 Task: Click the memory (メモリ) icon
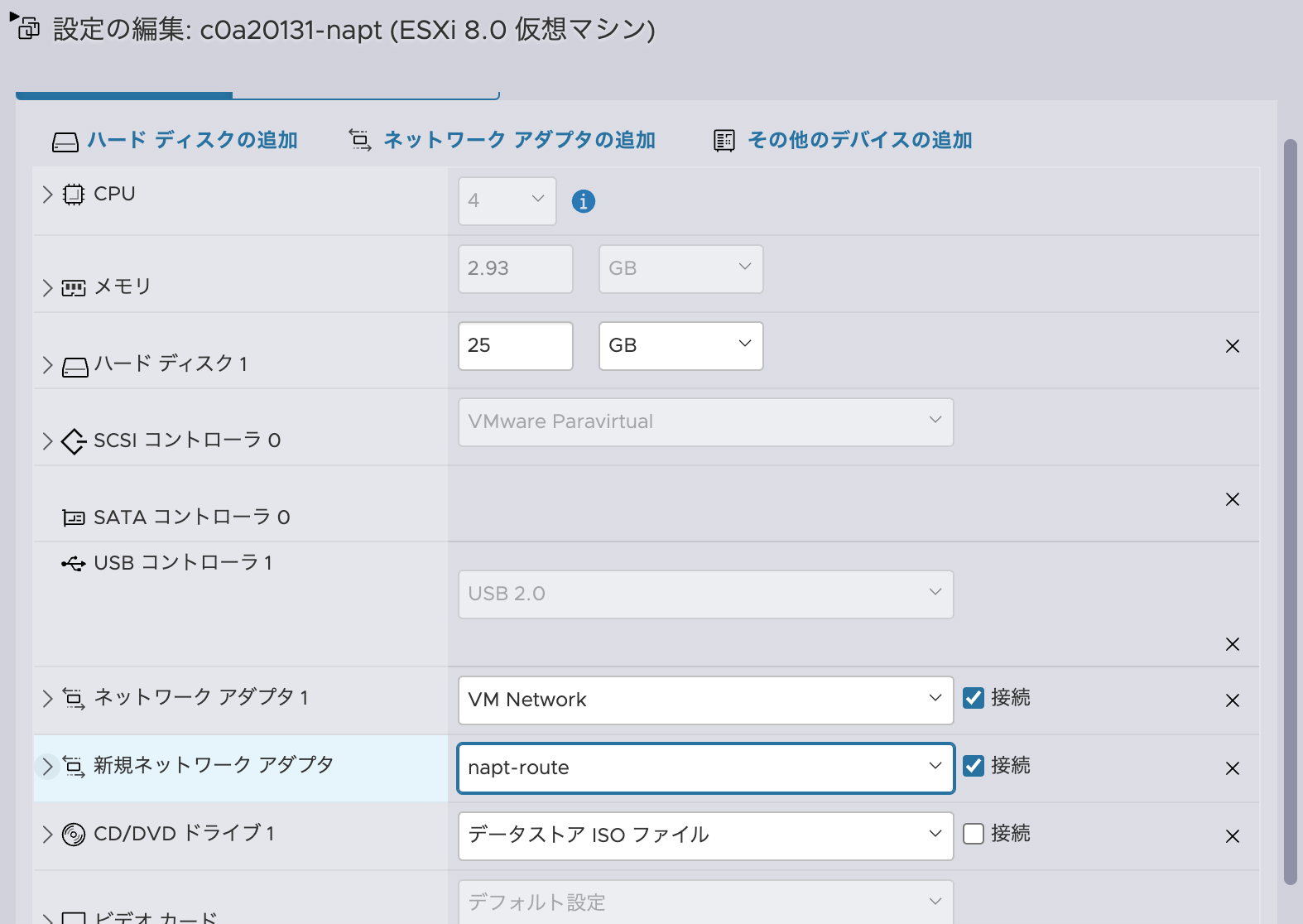pyautogui.click(x=74, y=288)
